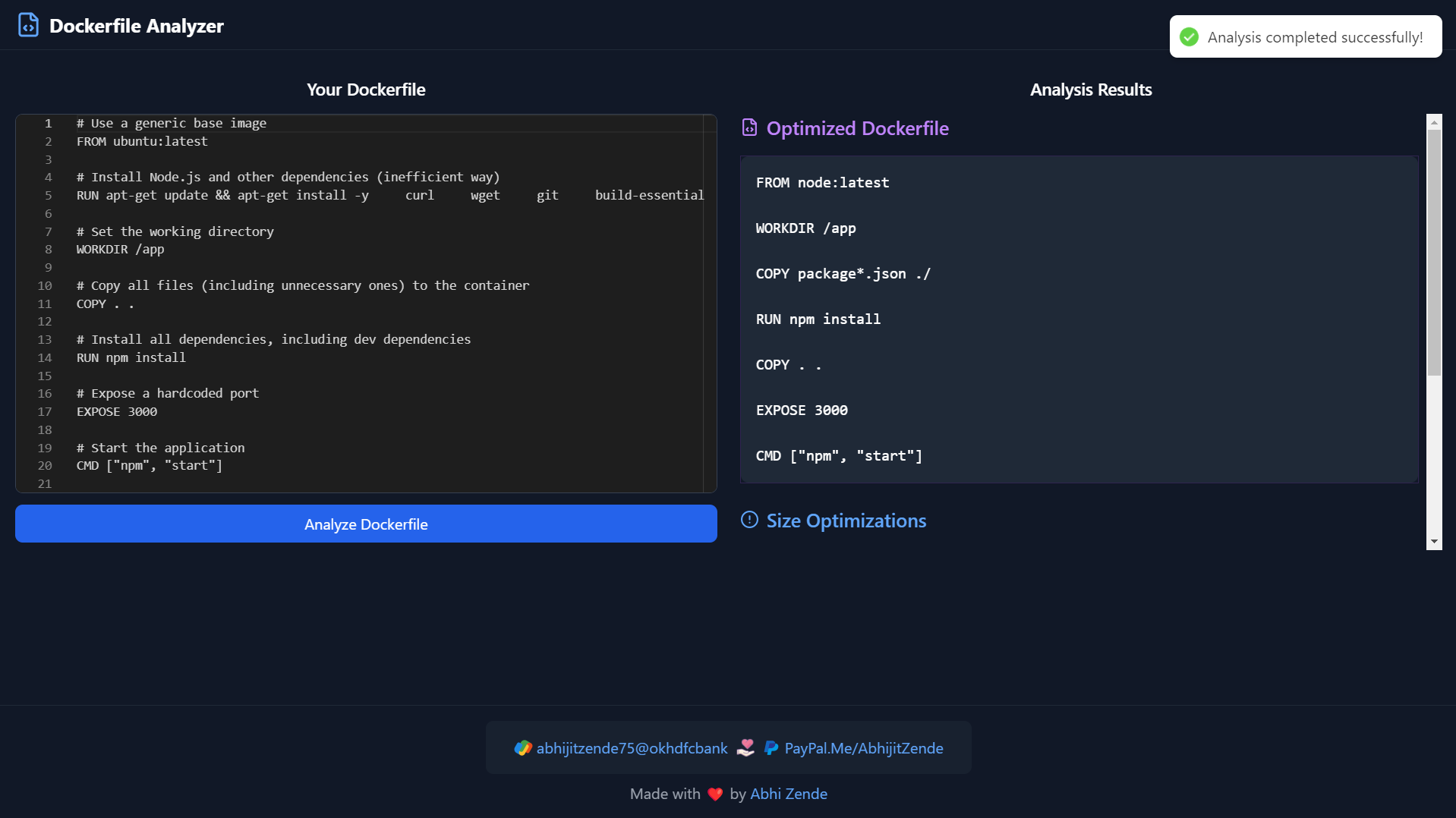Place cursor on the EXPOSE 3000 editor line
Screen dimensions: 1456x818
tap(117, 411)
